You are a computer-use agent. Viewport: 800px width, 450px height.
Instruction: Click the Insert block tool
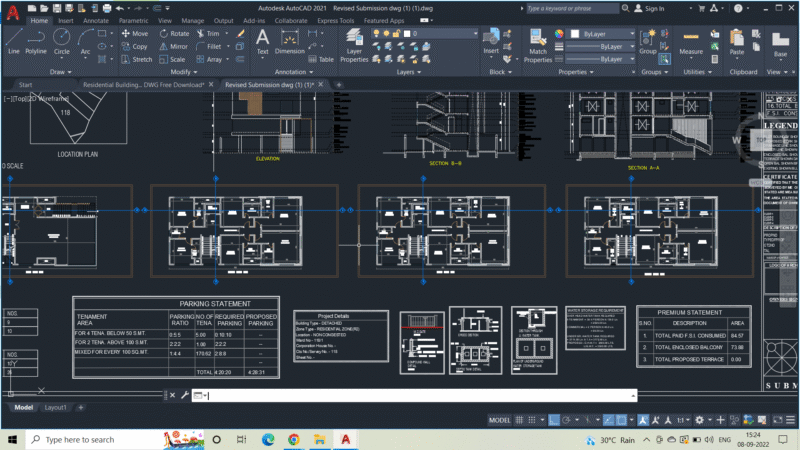point(491,41)
